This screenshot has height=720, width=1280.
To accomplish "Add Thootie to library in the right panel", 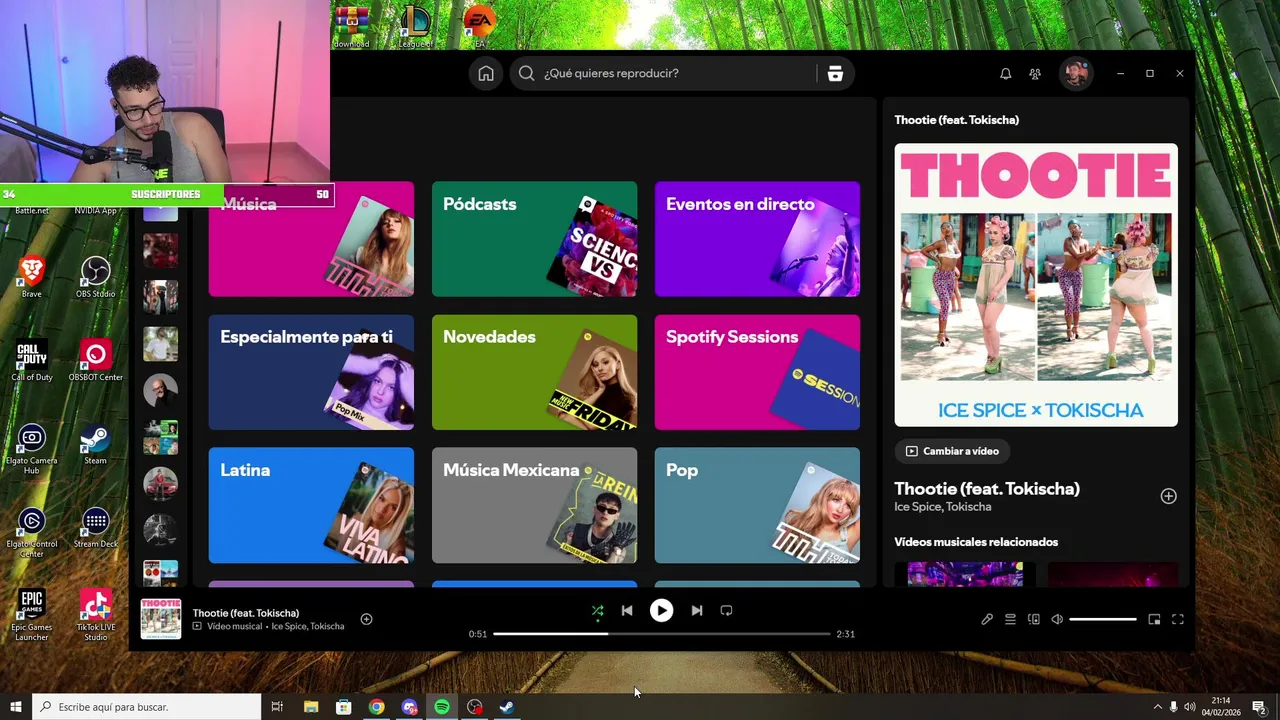I will pyautogui.click(x=1168, y=496).
